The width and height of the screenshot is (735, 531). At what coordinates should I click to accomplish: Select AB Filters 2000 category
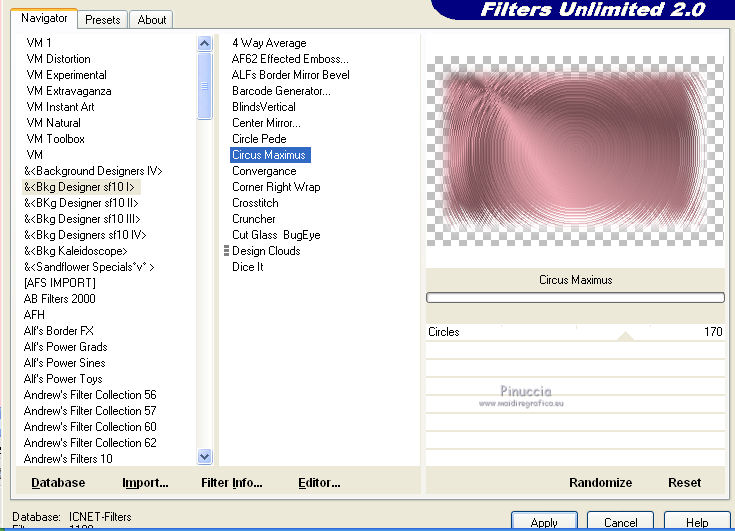(x=60, y=299)
